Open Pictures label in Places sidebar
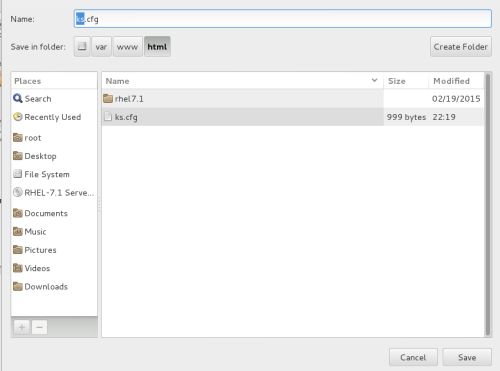This screenshot has height=371, width=500. tap(40, 250)
